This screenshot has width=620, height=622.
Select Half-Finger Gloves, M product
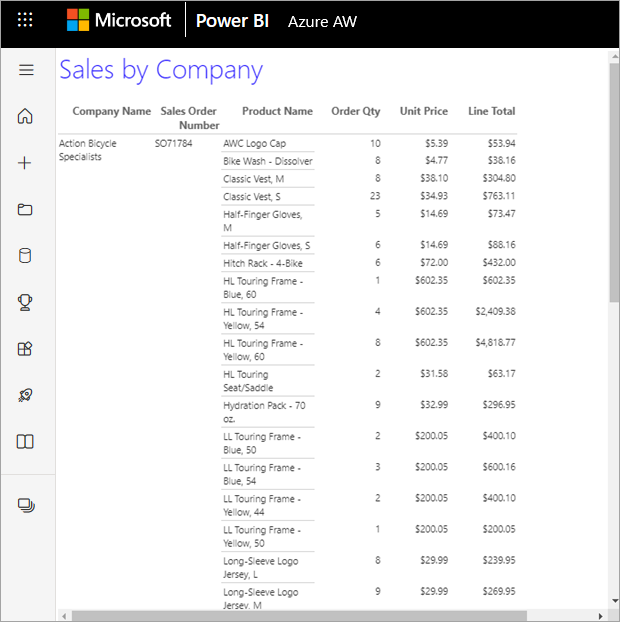pyautogui.click(x=263, y=221)
